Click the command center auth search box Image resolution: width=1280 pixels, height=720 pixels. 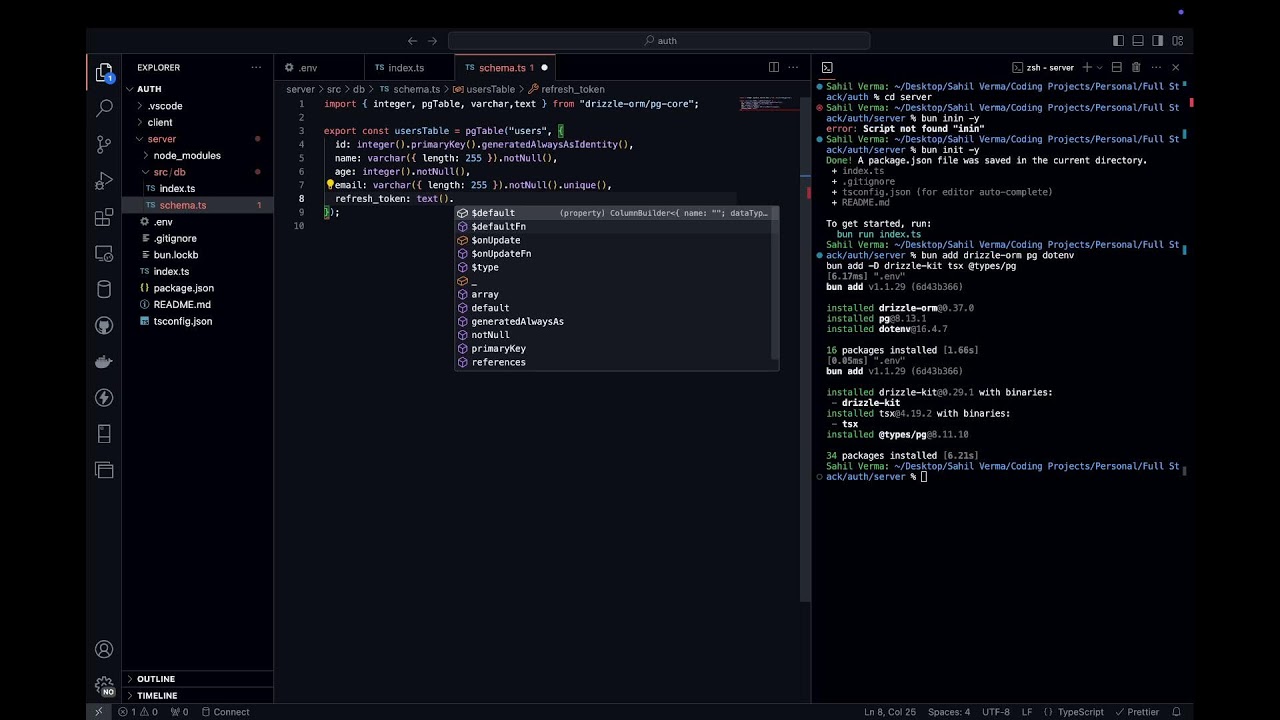click(659, 41)
